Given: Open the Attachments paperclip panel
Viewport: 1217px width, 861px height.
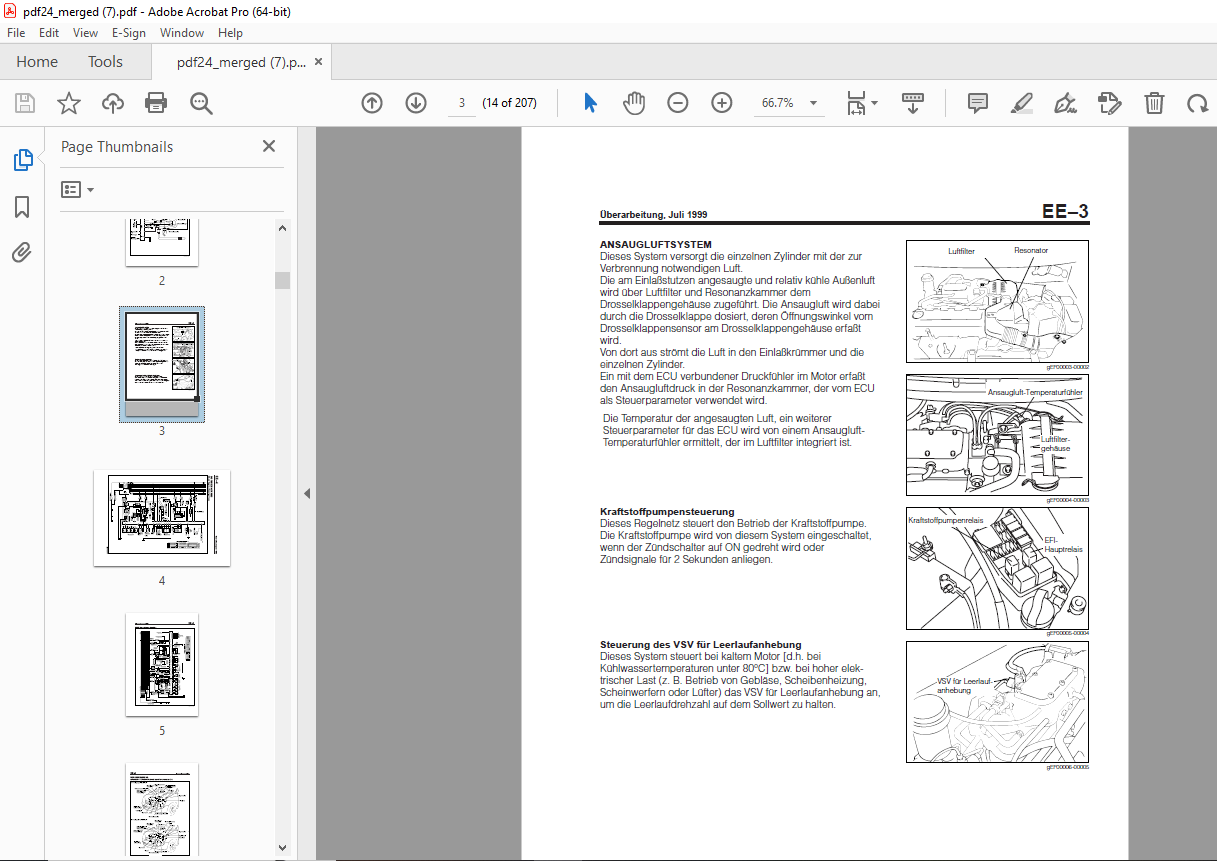Looking at the screenshot, I should [22, 253].
